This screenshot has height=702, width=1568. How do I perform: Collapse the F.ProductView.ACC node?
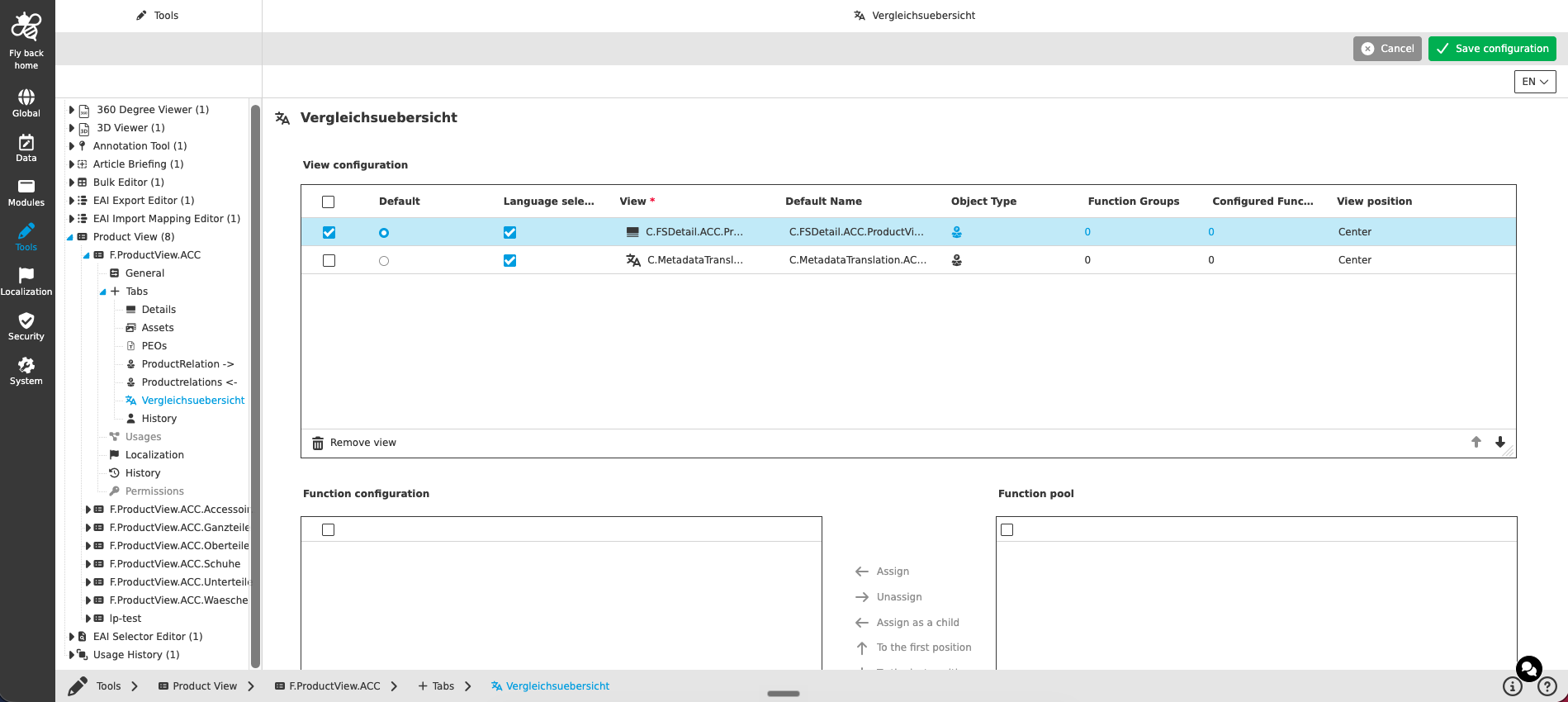(x=87, y=255)
